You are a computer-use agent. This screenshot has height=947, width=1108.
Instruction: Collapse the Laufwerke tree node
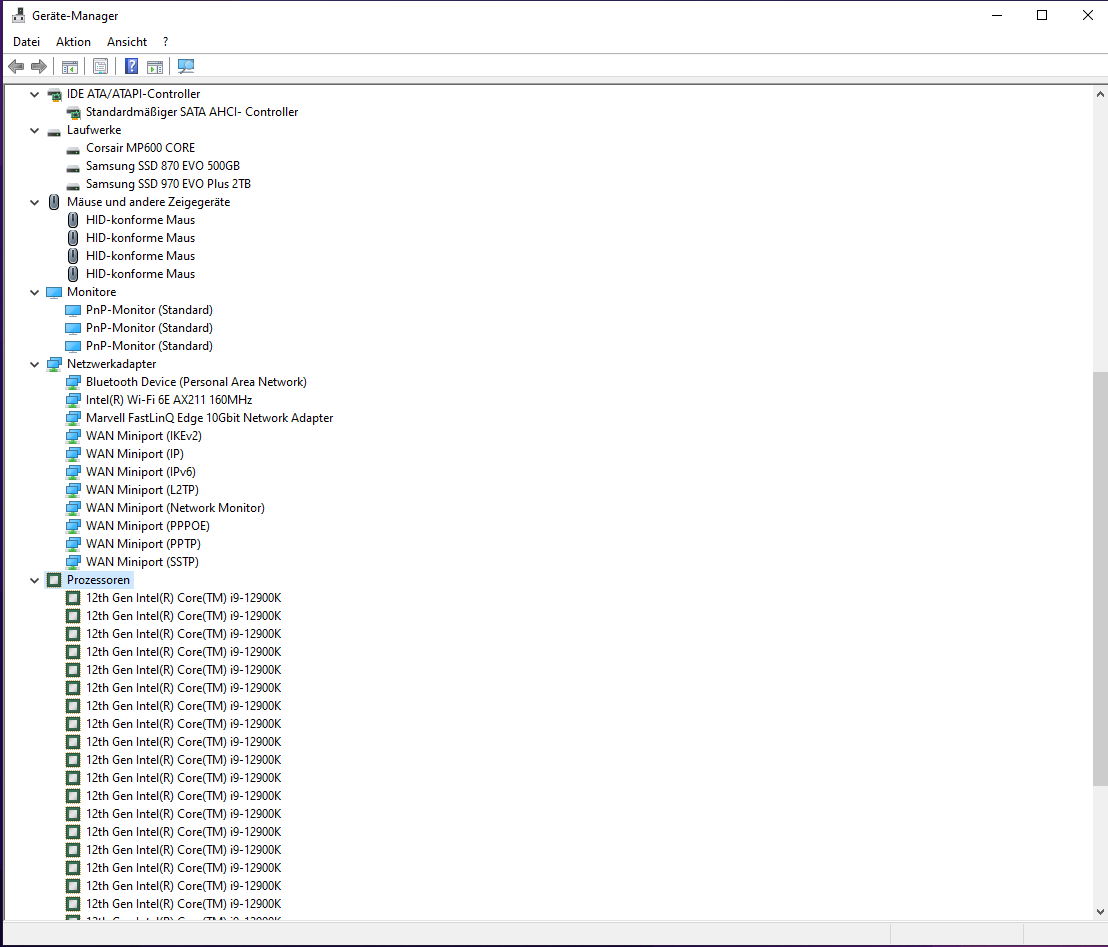[34, 130]
